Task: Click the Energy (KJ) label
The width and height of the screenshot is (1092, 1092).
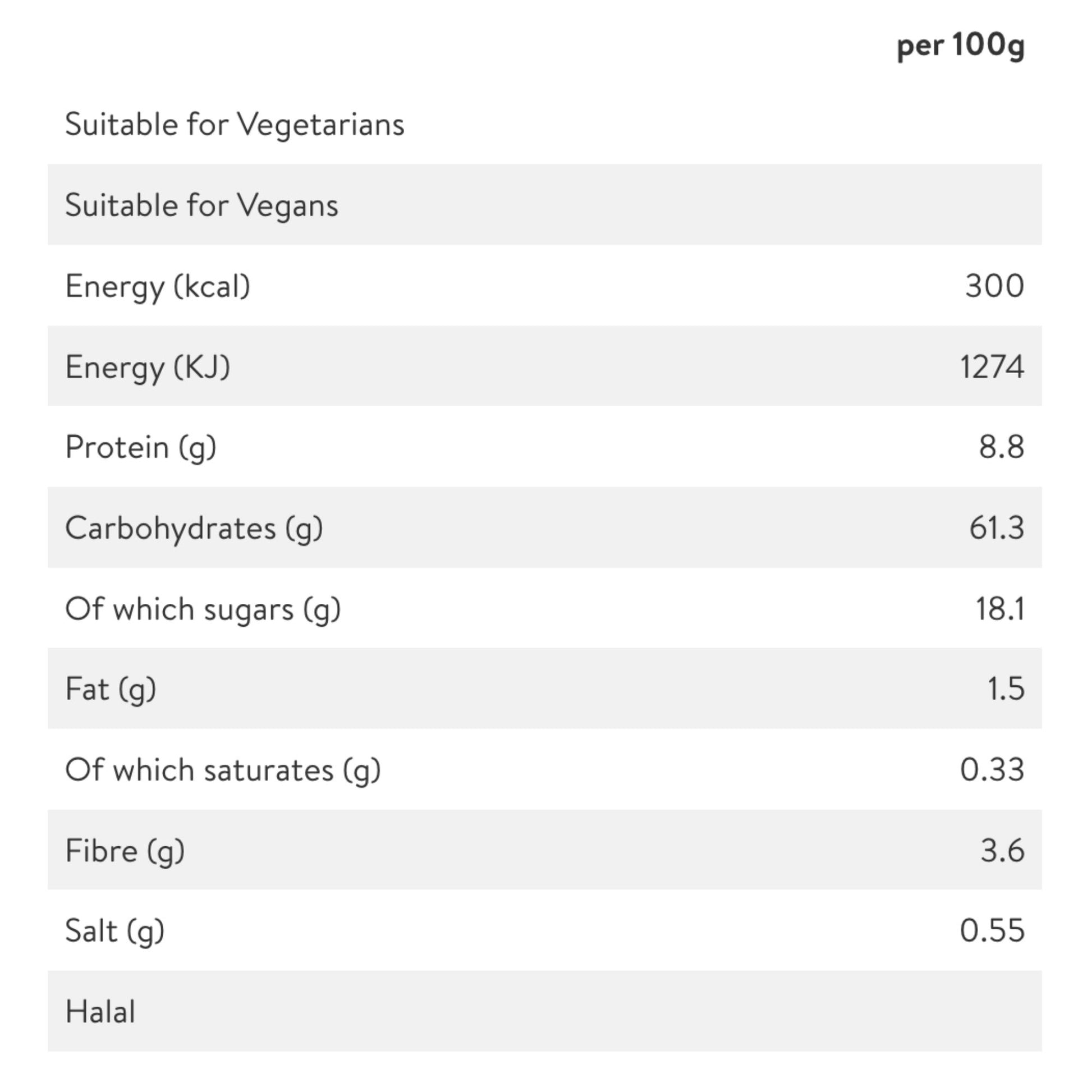Action: [x=148, y=368]
